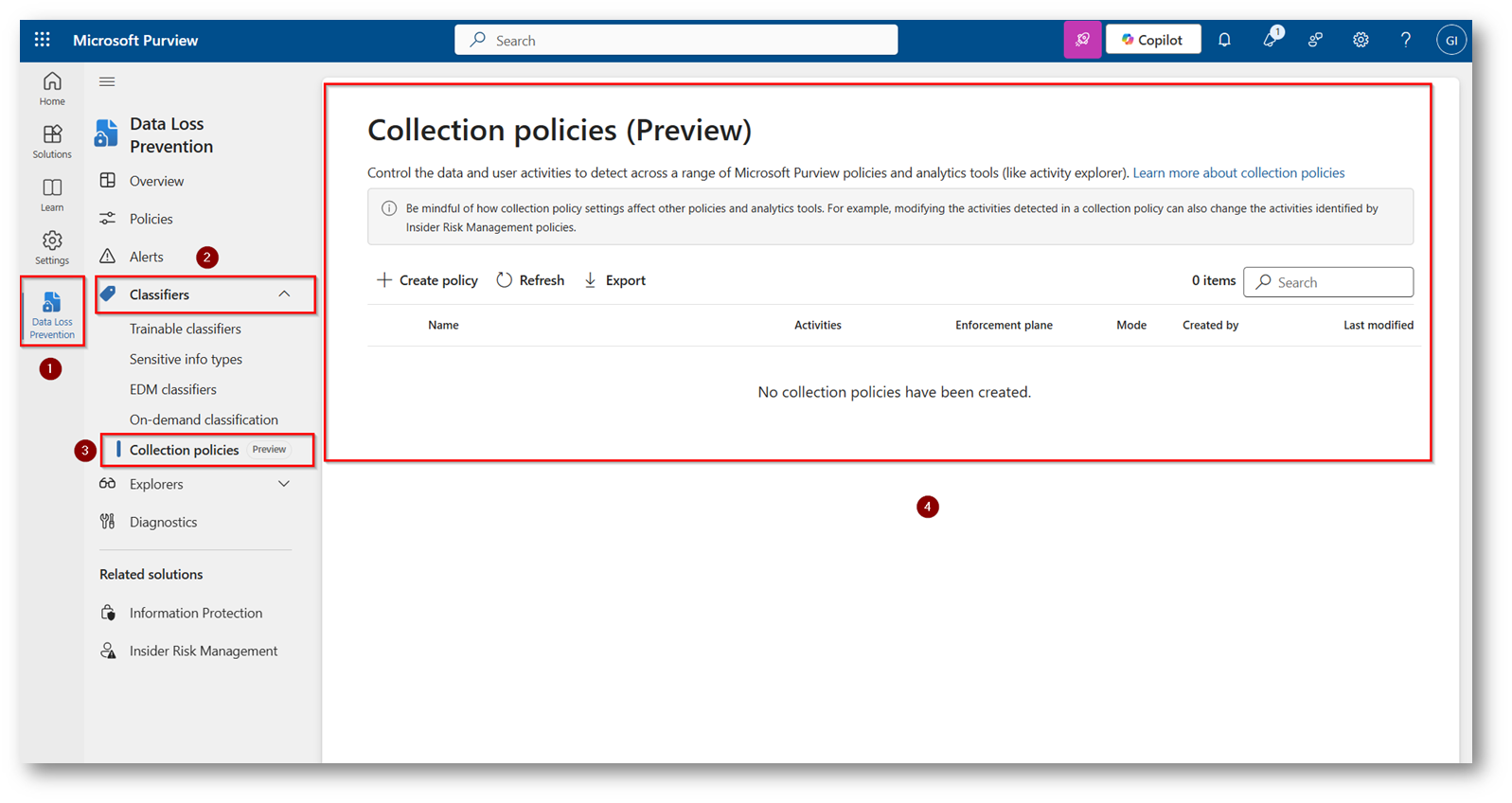
Task: Sort by Enforcement plane column header
Action: (1004, 325)
